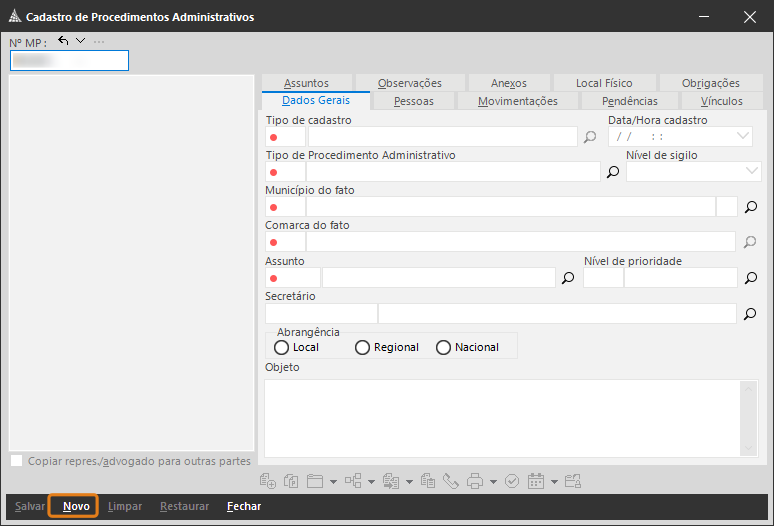Open the Vínculos tab
The image size is (774, 526).
[722, 101]
